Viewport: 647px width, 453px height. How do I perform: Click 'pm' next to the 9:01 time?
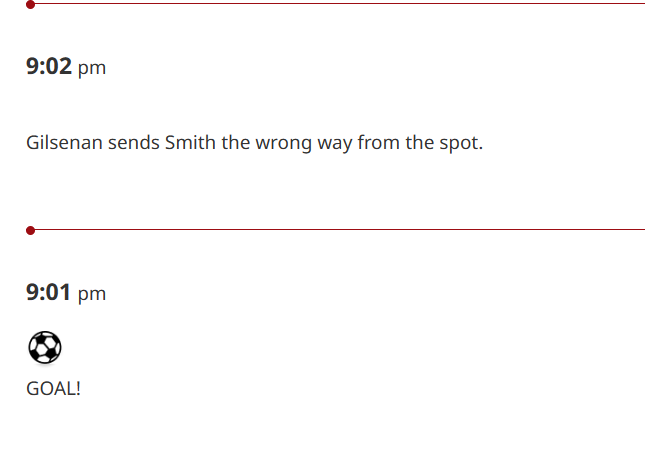[x=92, y=294]
